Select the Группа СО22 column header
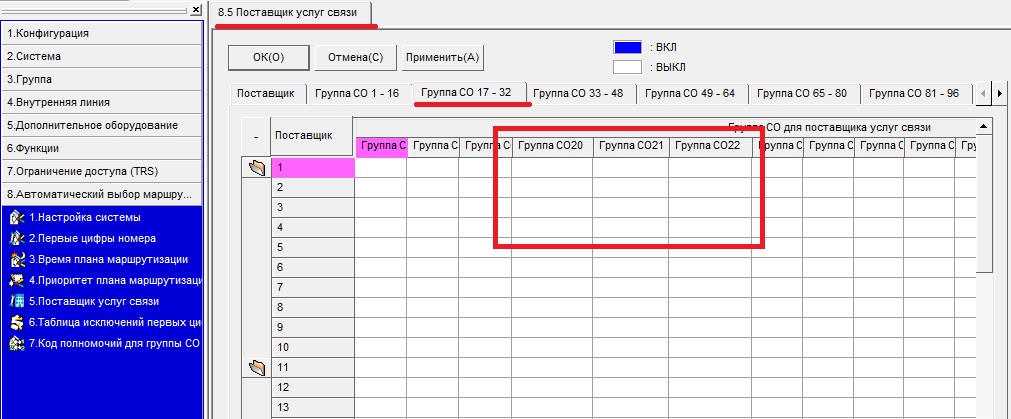Image resolution: width=1011 pixels, height=419 pixels. pos(711,147)
